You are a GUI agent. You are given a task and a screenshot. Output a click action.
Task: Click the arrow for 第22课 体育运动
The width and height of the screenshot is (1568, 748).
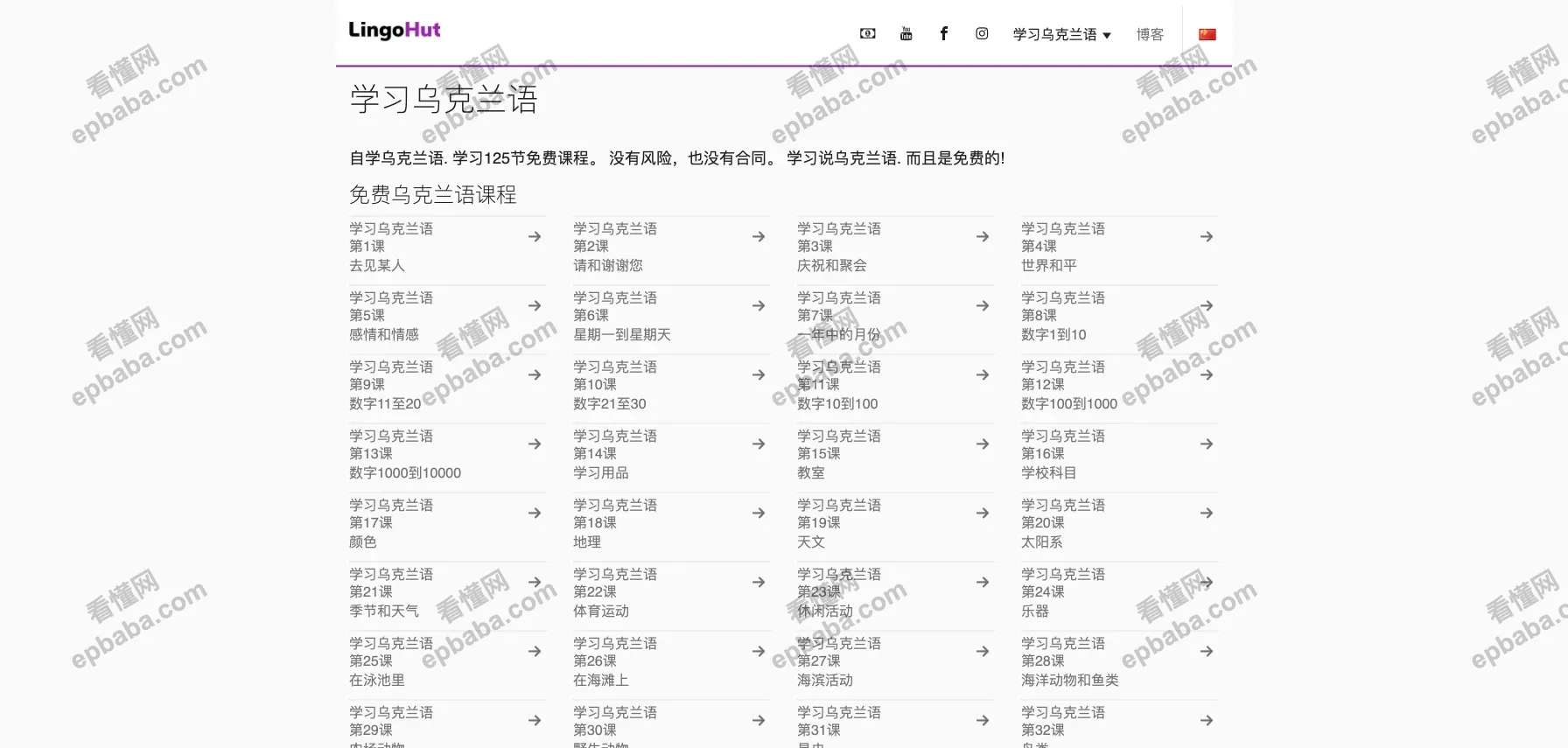[x=759, y=582]
